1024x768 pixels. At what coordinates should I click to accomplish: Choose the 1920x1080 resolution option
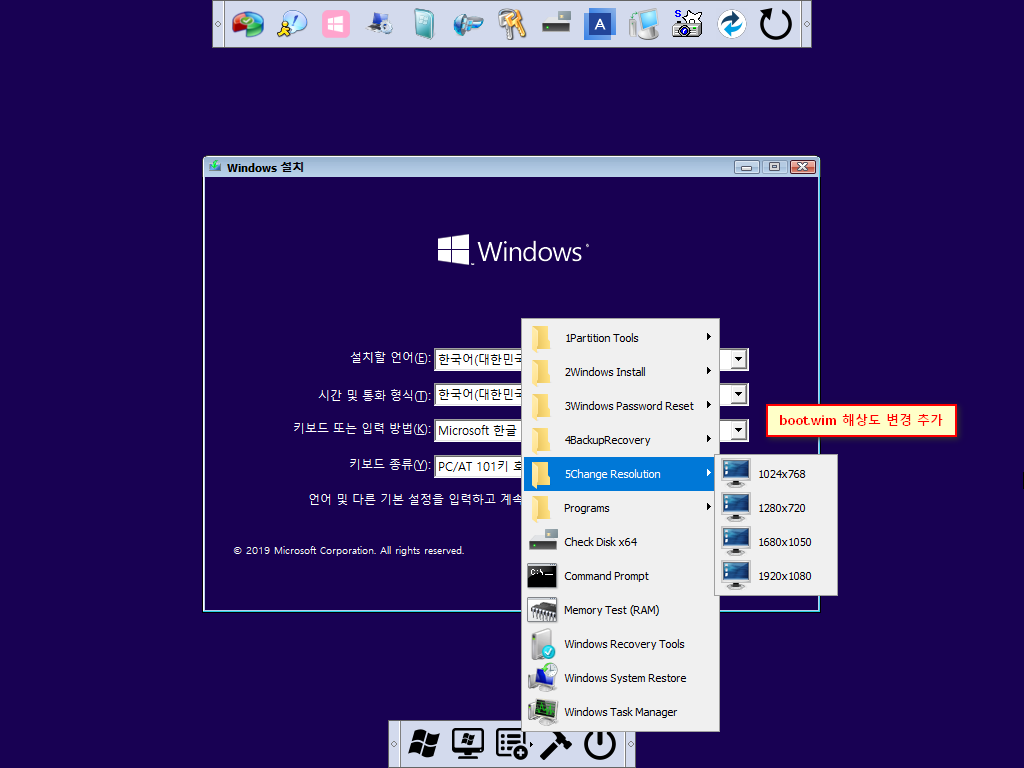[x=776, y=576]
